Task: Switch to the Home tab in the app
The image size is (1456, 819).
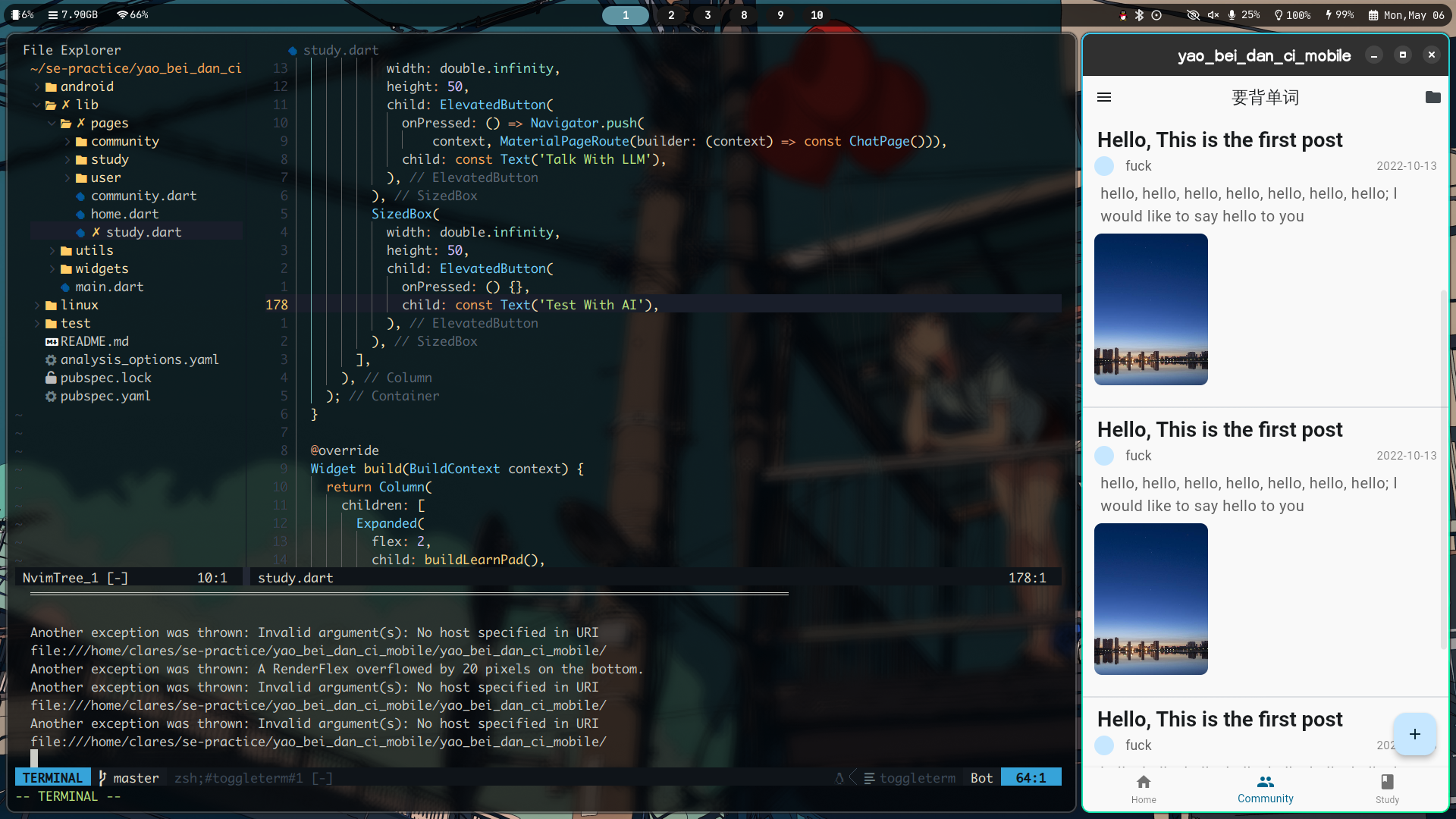Action: tap(1144, 789)
